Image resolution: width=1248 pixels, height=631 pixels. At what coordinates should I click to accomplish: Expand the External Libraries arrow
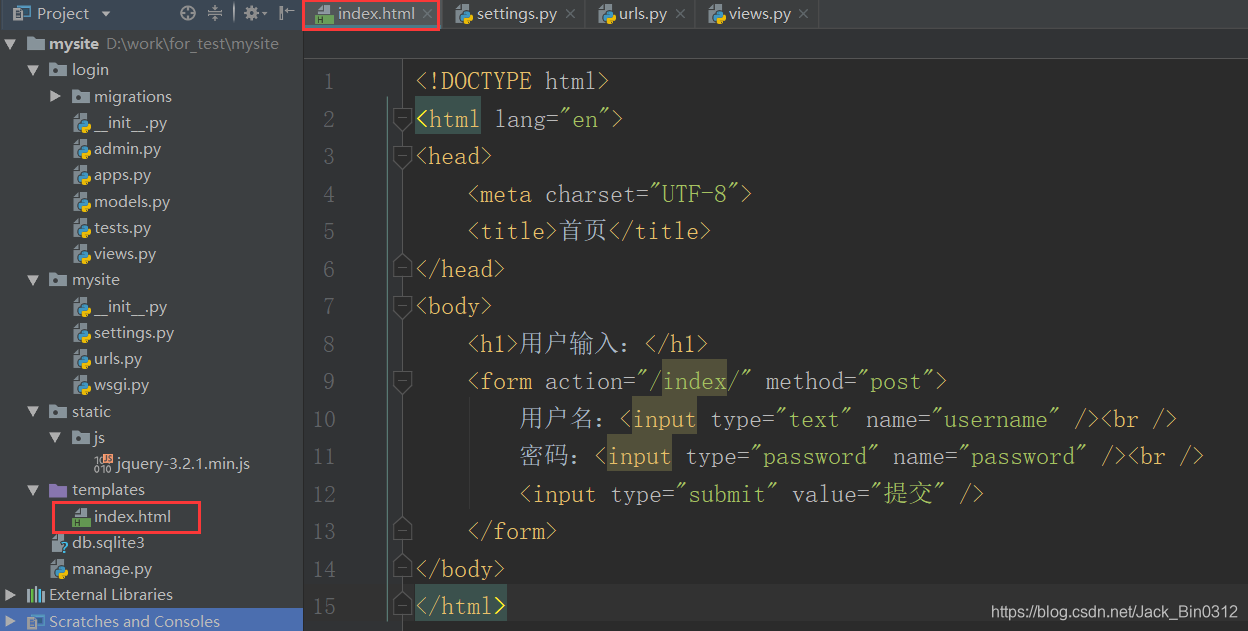[x=11, y=595]
